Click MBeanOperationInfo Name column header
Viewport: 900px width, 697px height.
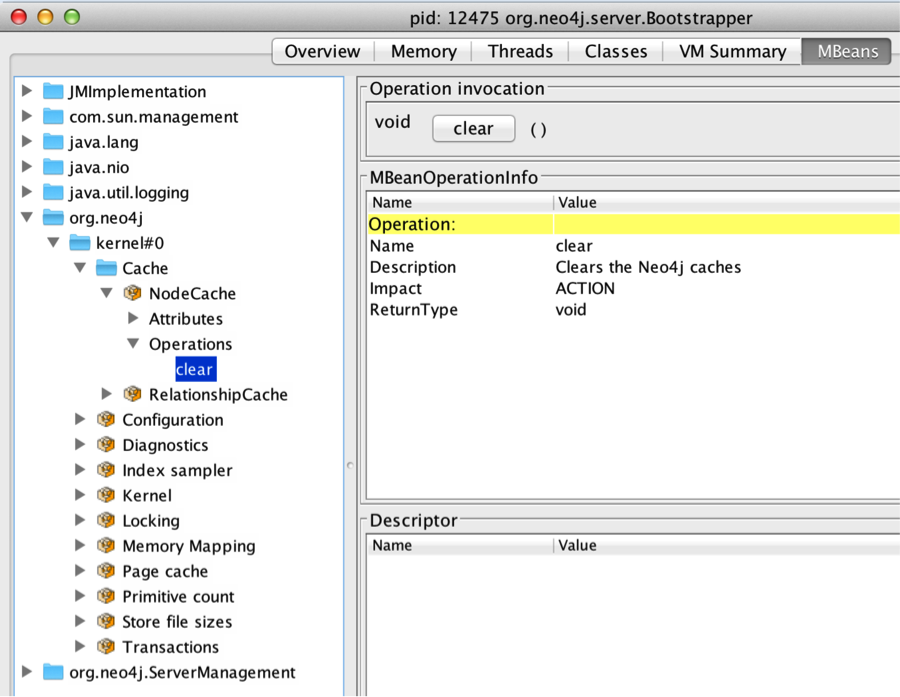[460, 203]
